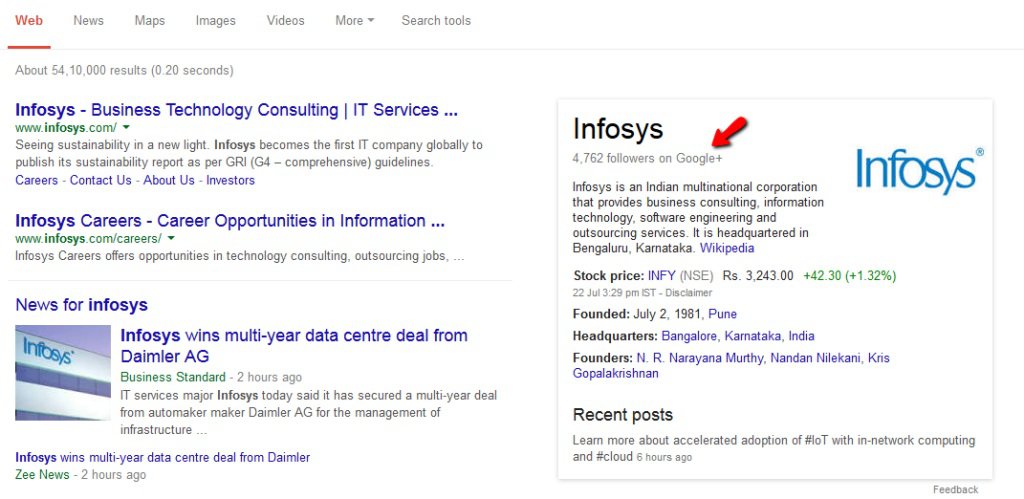Open the India headquarters link
This screenshot has width=1024, height=499.
801,336
